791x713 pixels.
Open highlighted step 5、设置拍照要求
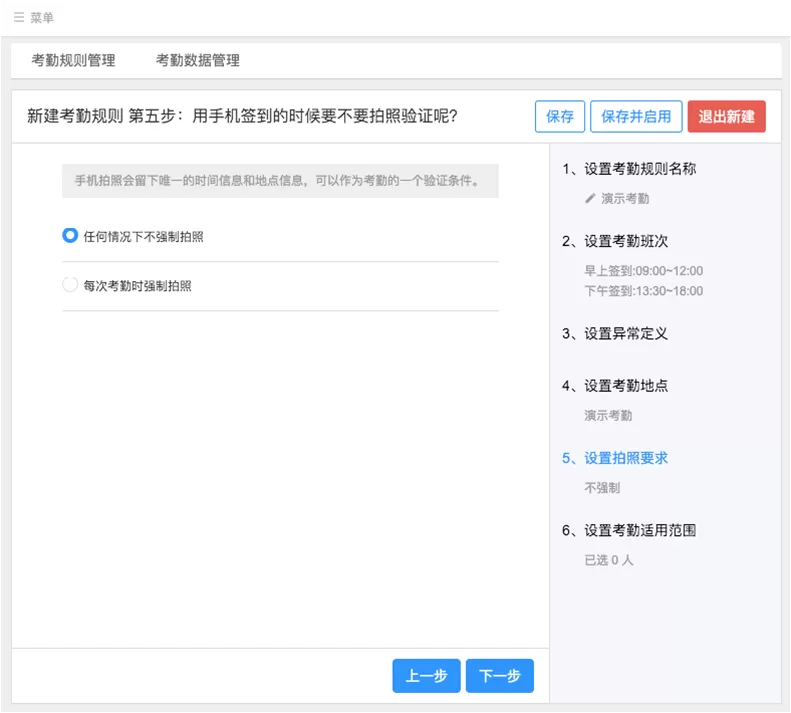tap(615, 458)
